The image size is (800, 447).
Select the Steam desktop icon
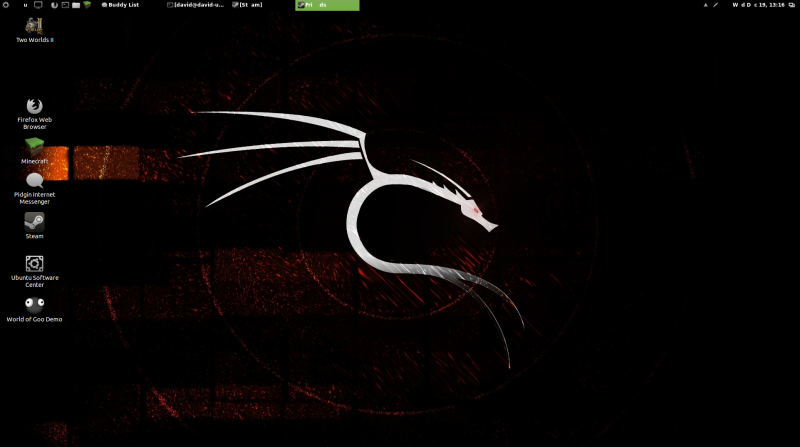(34, 226)
